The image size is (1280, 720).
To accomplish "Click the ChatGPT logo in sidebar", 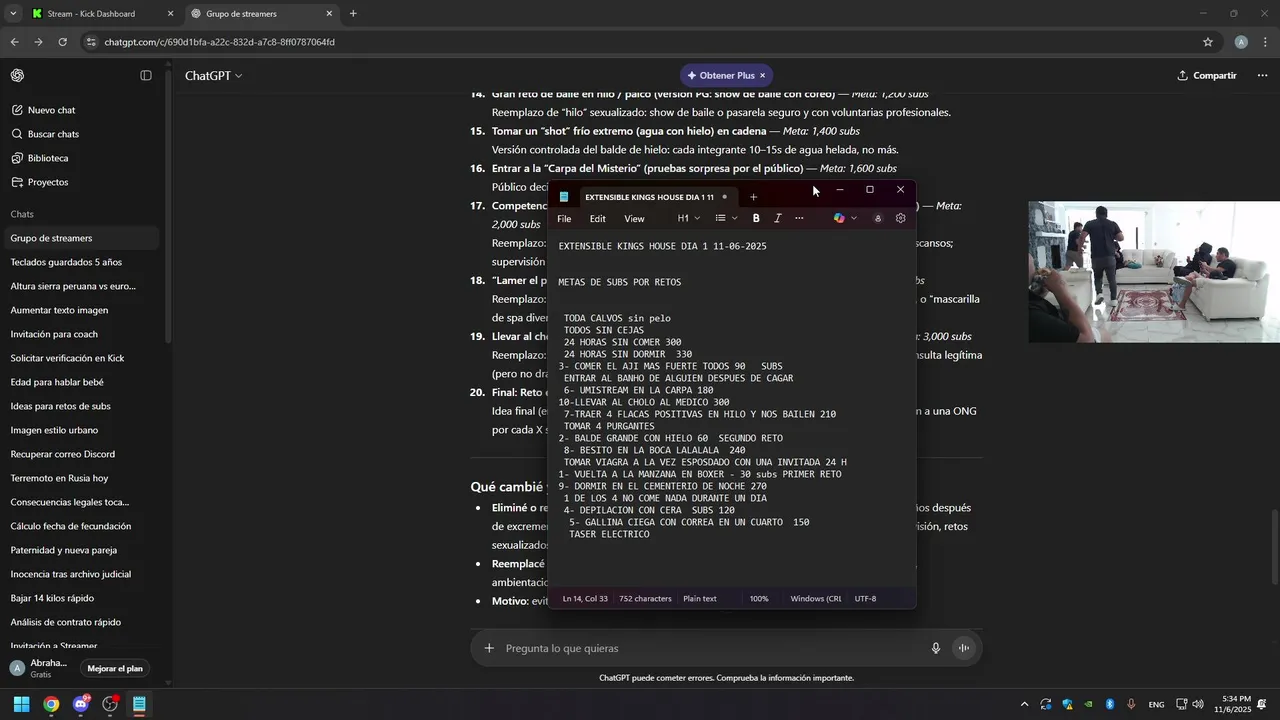I will tap(18, 76).
